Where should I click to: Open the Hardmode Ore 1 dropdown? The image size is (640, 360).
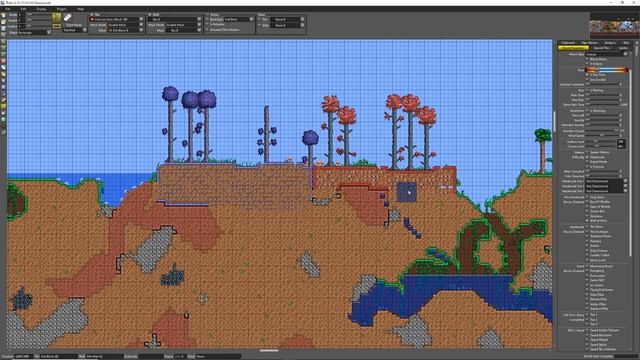coord(607,181)
